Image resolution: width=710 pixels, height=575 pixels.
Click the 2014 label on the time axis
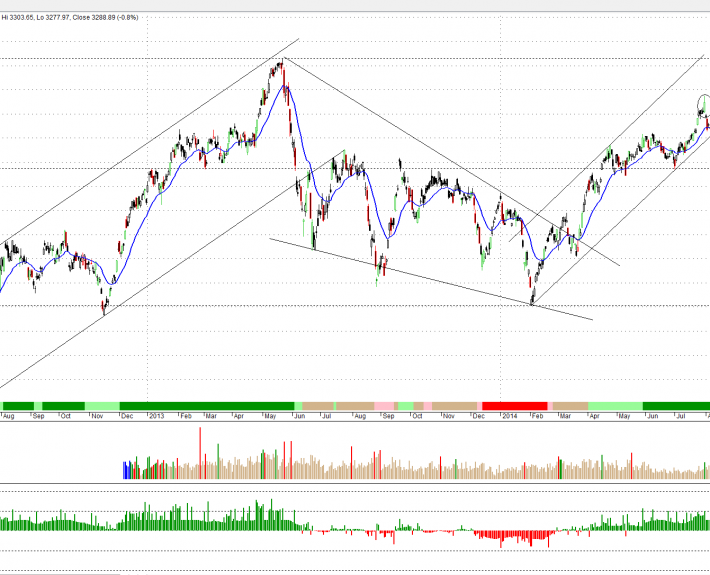tap(508, 415)
